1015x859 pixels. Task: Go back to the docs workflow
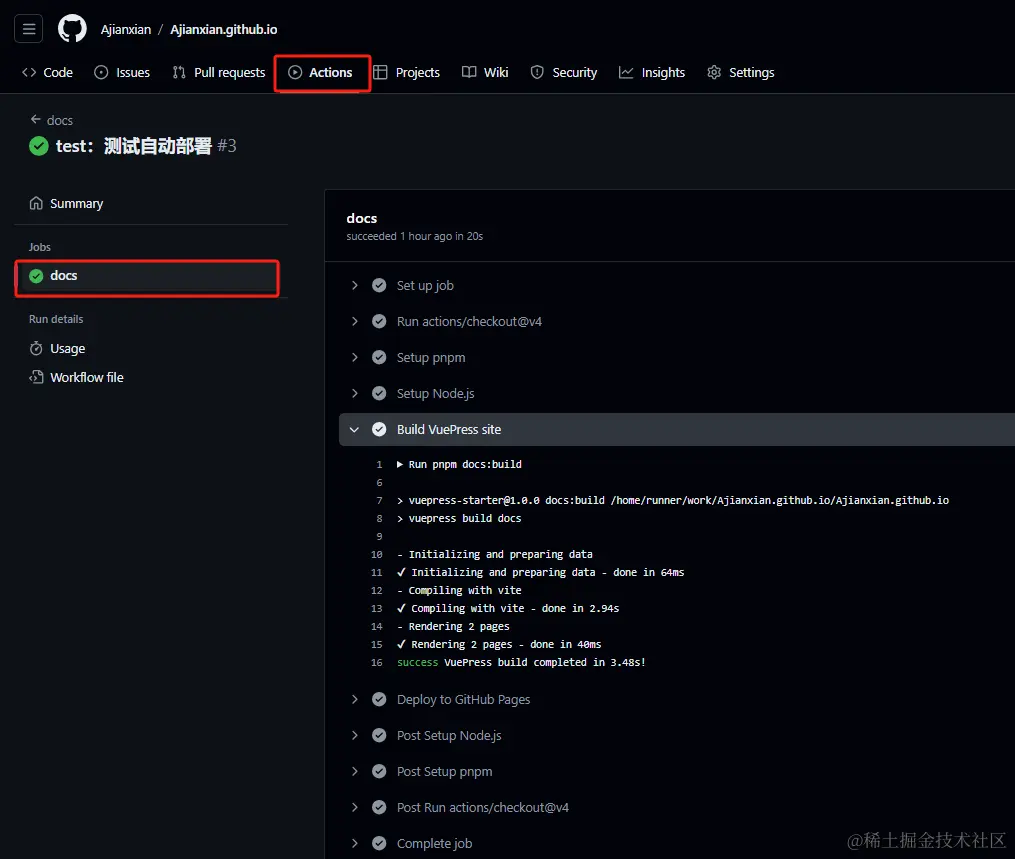51,120
